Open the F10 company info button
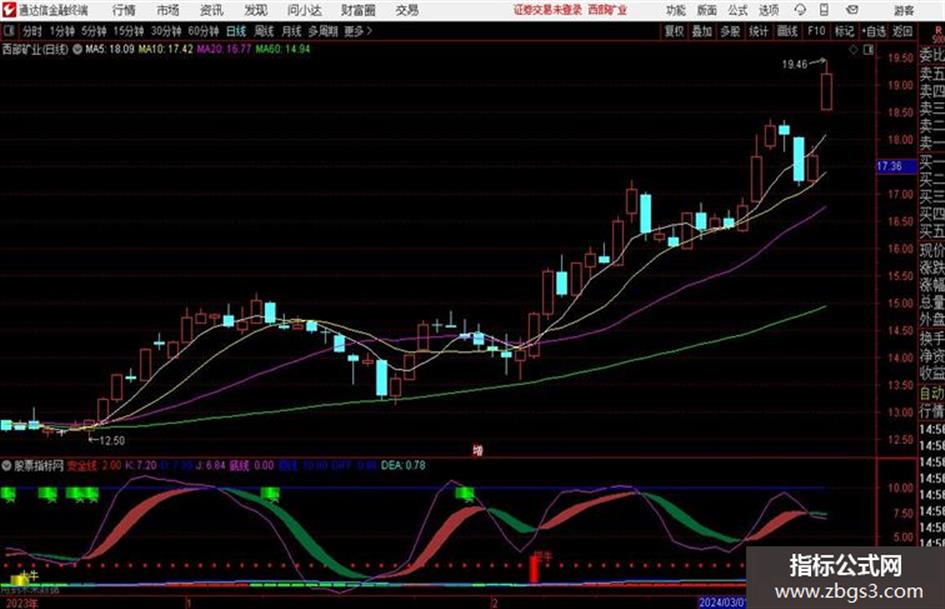 [816, 31]
